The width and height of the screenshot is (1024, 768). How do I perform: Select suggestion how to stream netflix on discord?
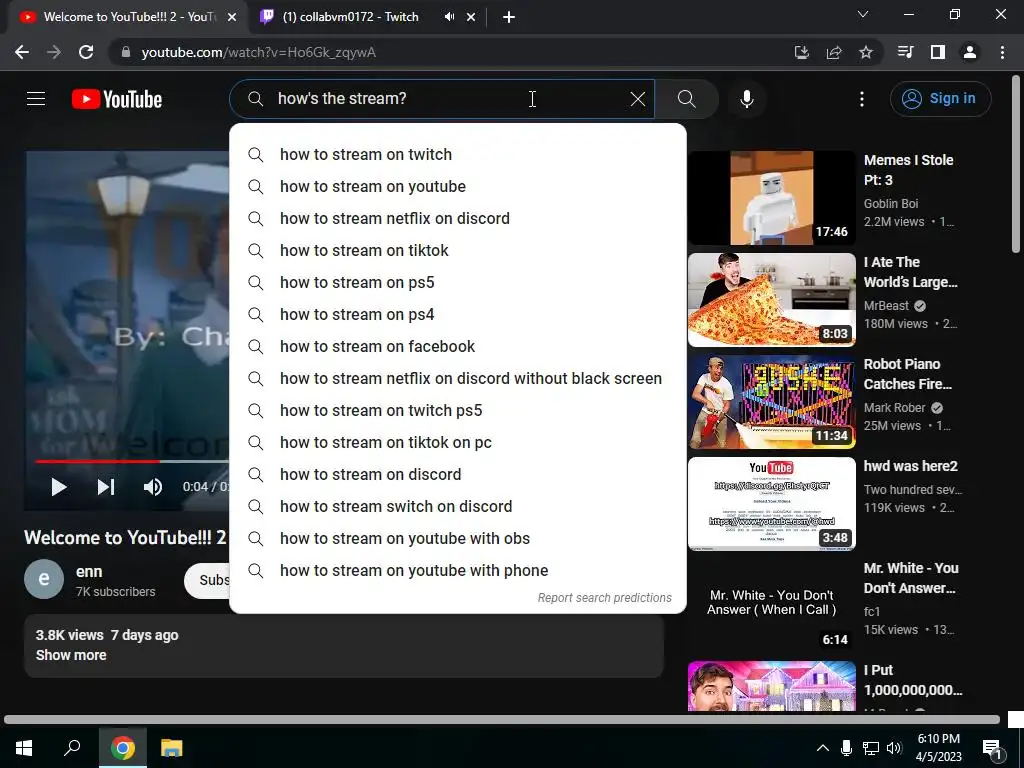[458, 219]
